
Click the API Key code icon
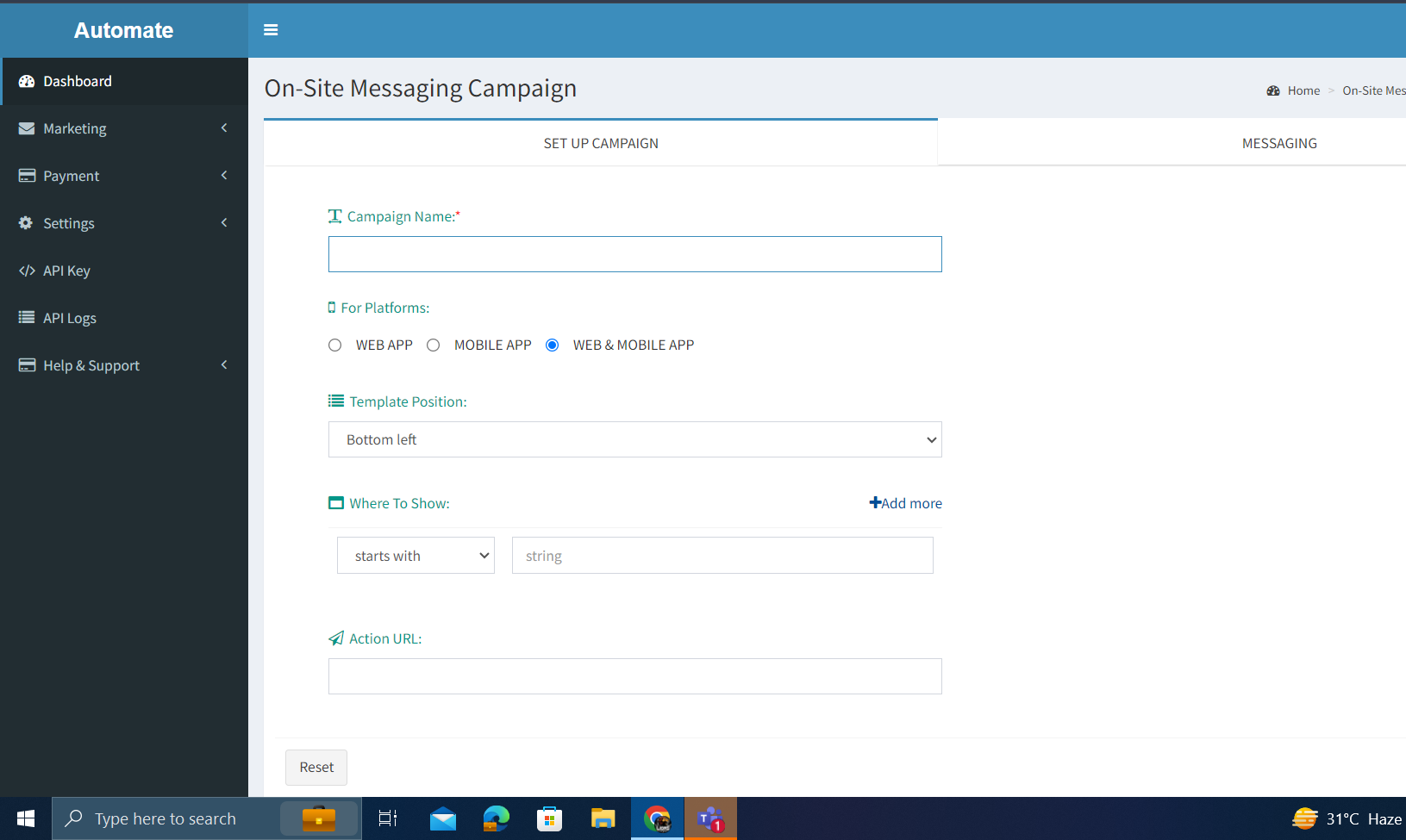(x=27, y=271)
